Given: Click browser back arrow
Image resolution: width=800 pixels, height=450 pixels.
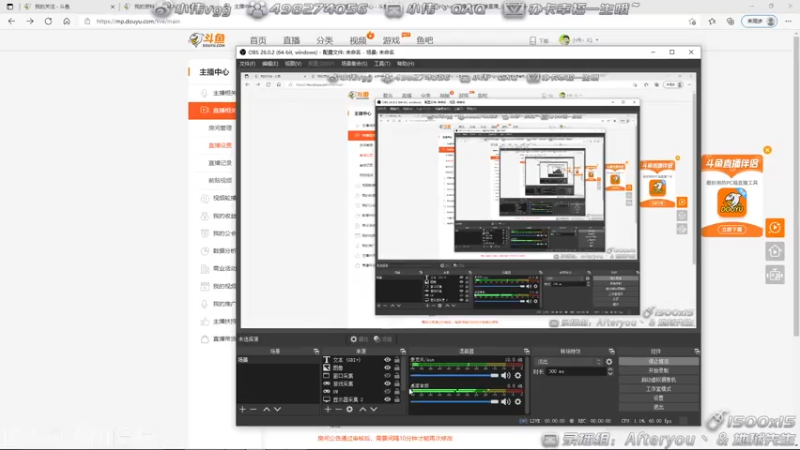Looking at the screenshot, I should point(12,21).
